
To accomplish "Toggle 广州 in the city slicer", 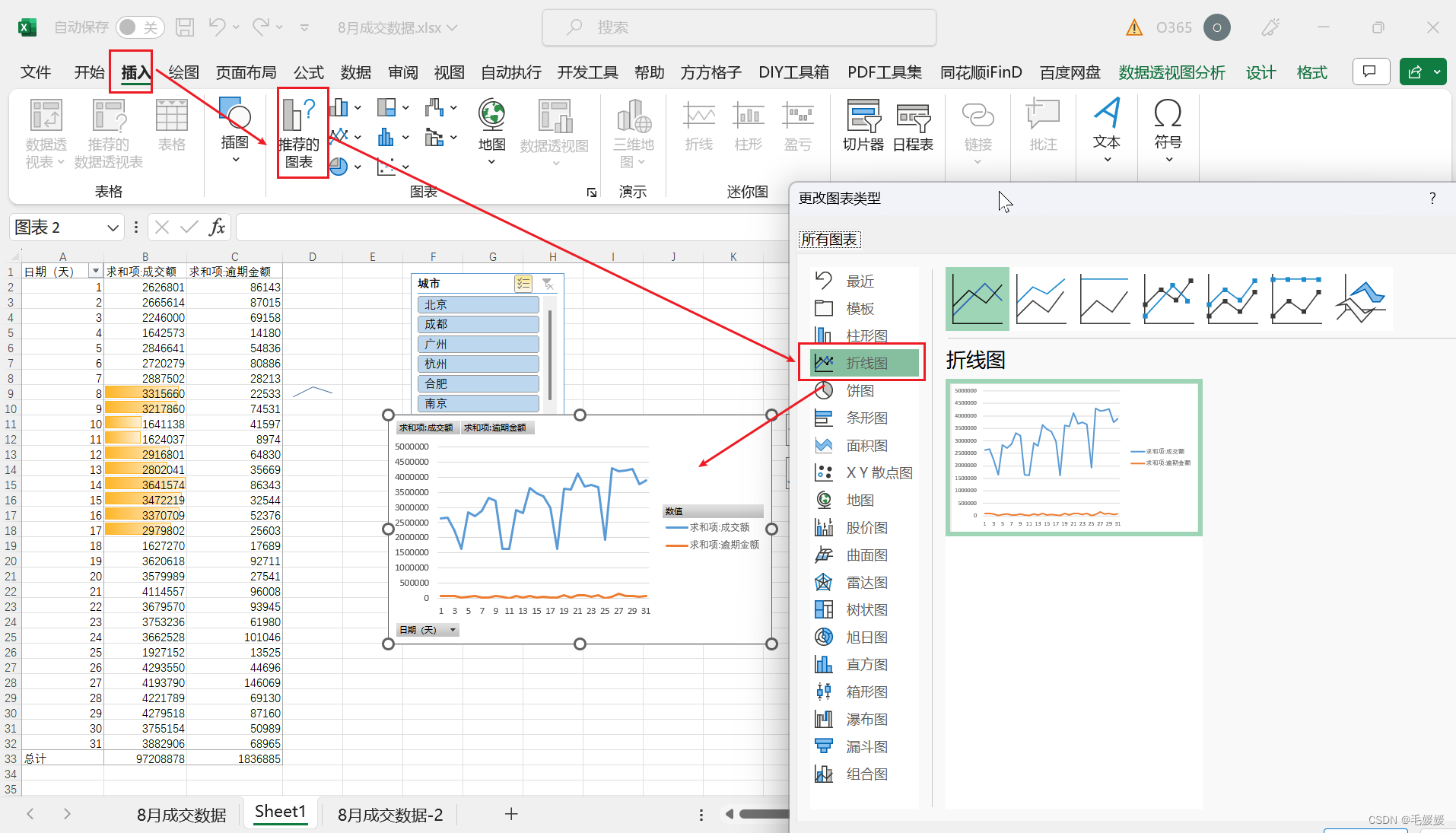I will pyautogui.click(x=478, y=344).
